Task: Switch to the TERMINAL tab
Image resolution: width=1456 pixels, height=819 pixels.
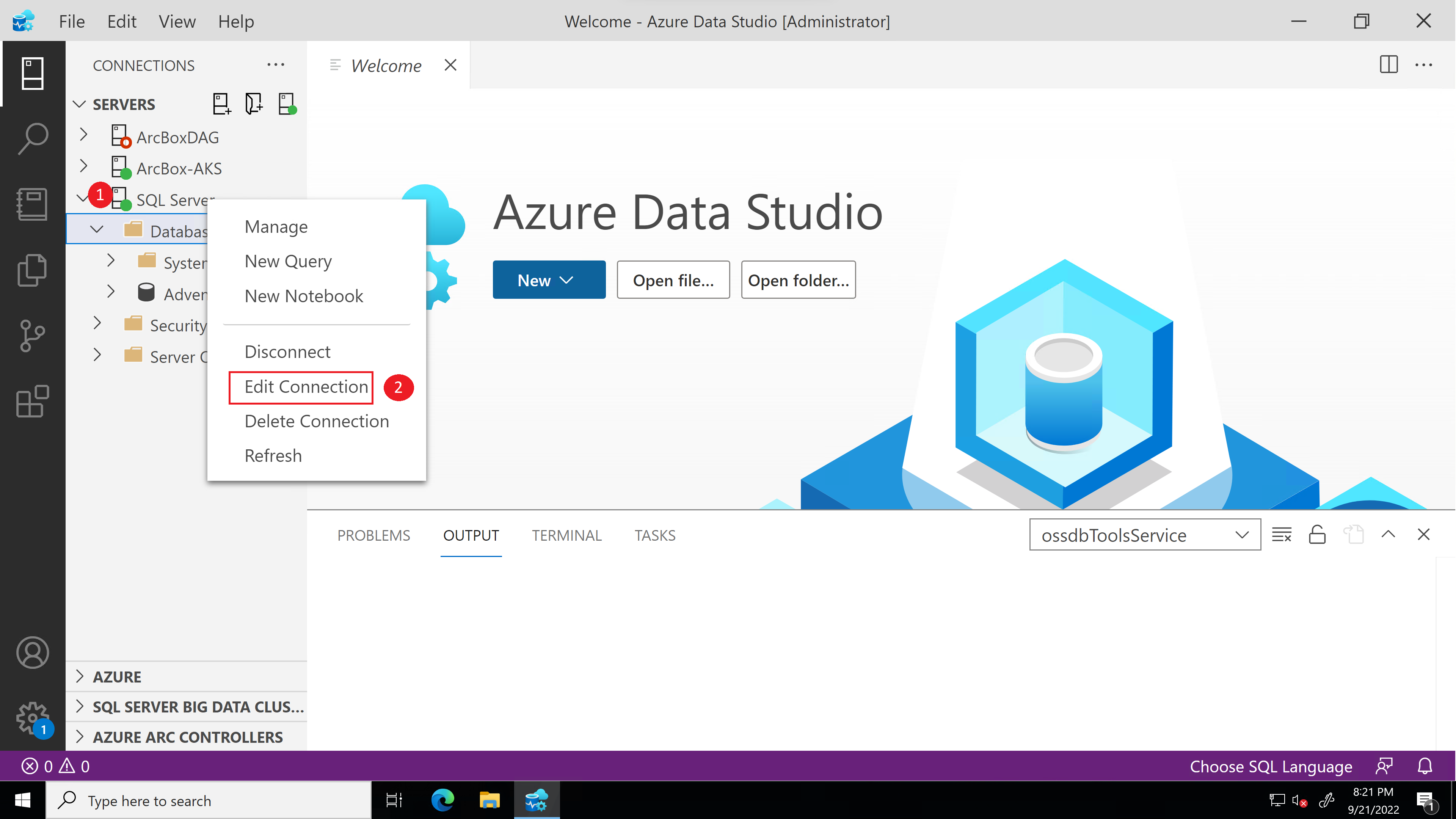Action: coord(566,535)
